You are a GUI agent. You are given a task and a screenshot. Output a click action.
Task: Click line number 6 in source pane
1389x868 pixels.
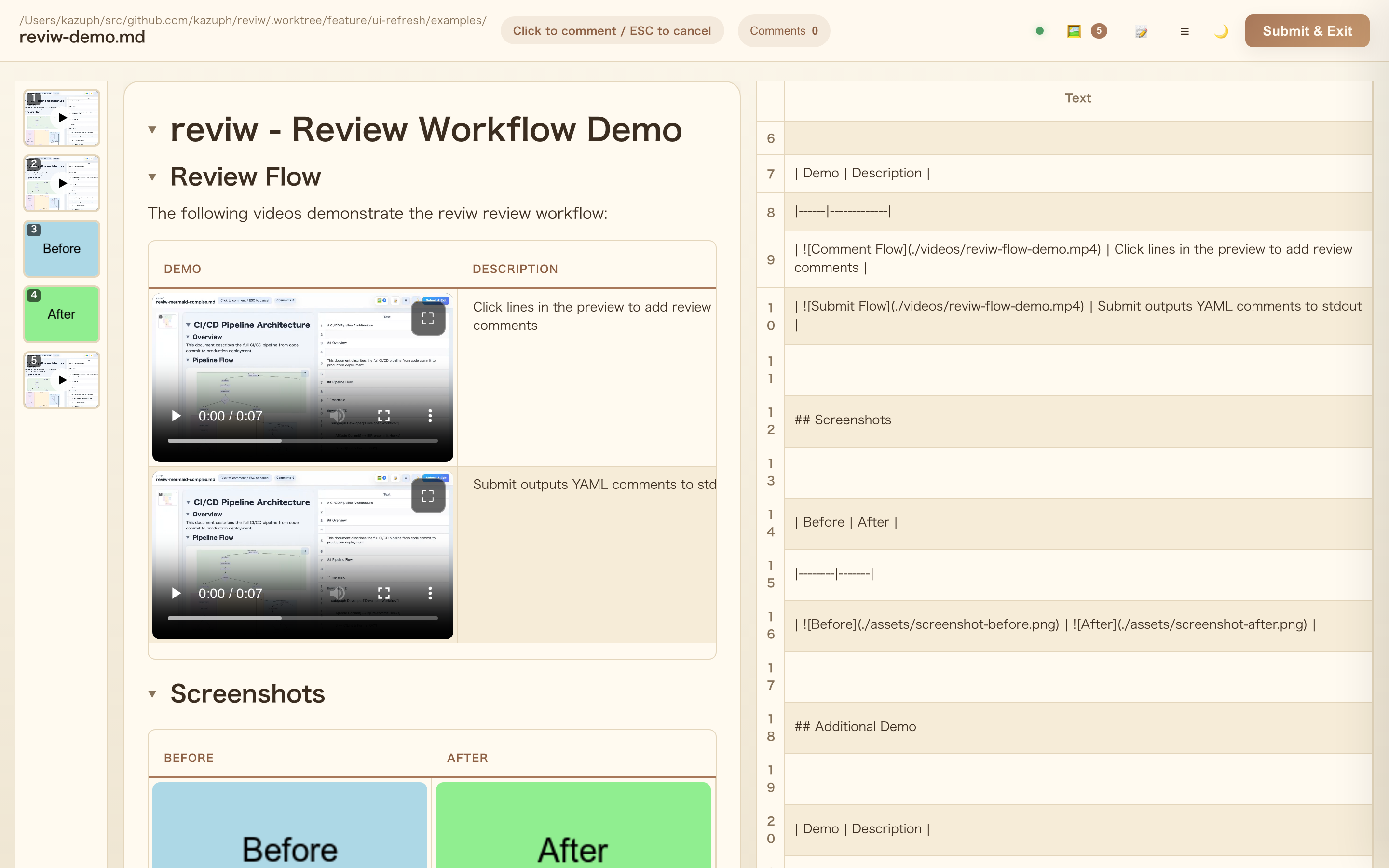coord(771,138)
